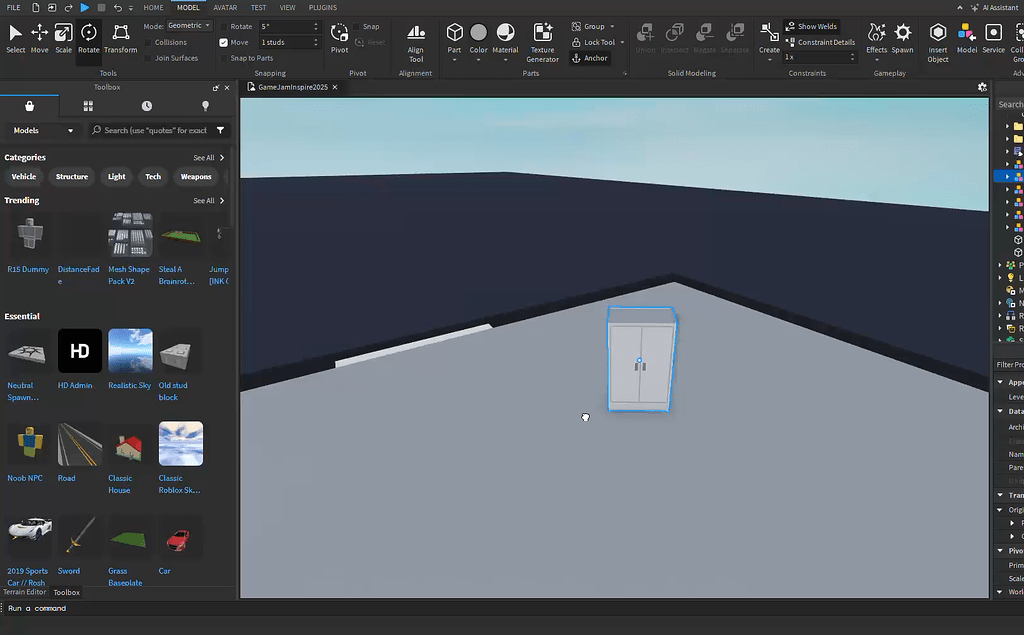Switch to the TEST ribbon tab

click(258, 7)
